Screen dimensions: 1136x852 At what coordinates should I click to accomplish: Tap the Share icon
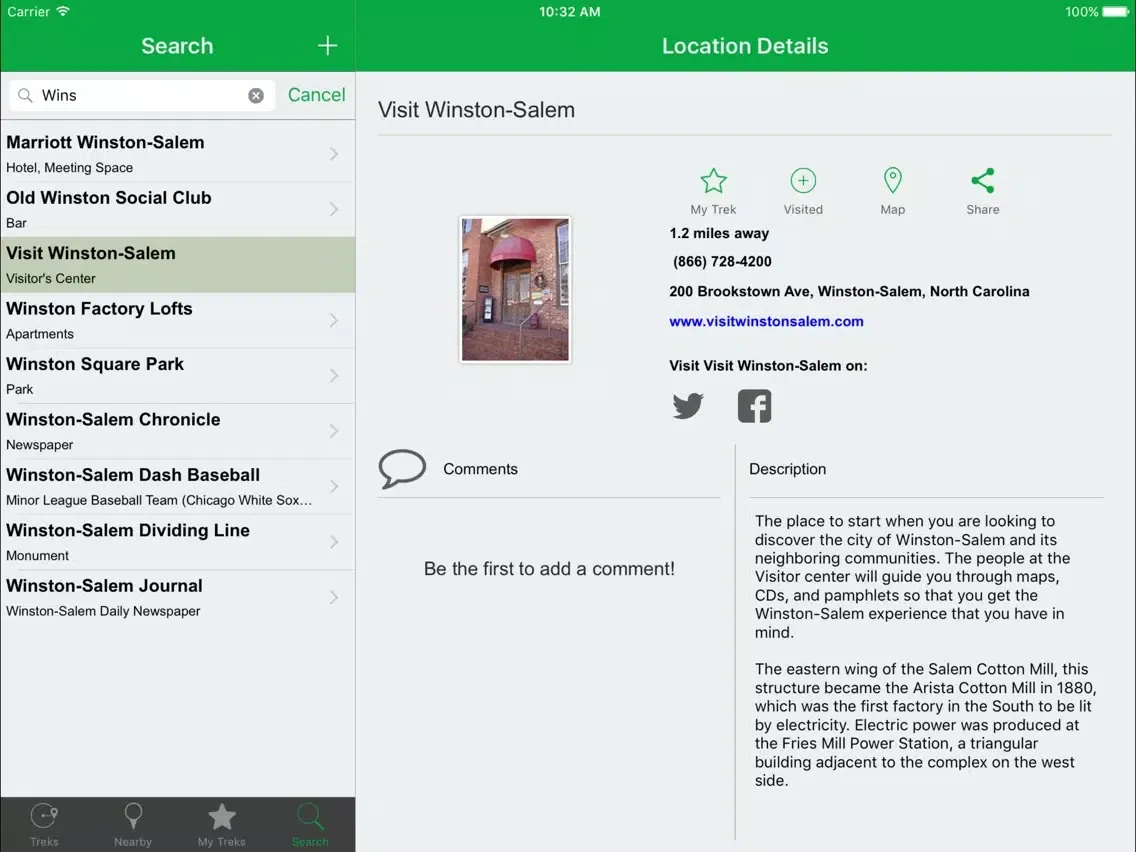[982, 180]
